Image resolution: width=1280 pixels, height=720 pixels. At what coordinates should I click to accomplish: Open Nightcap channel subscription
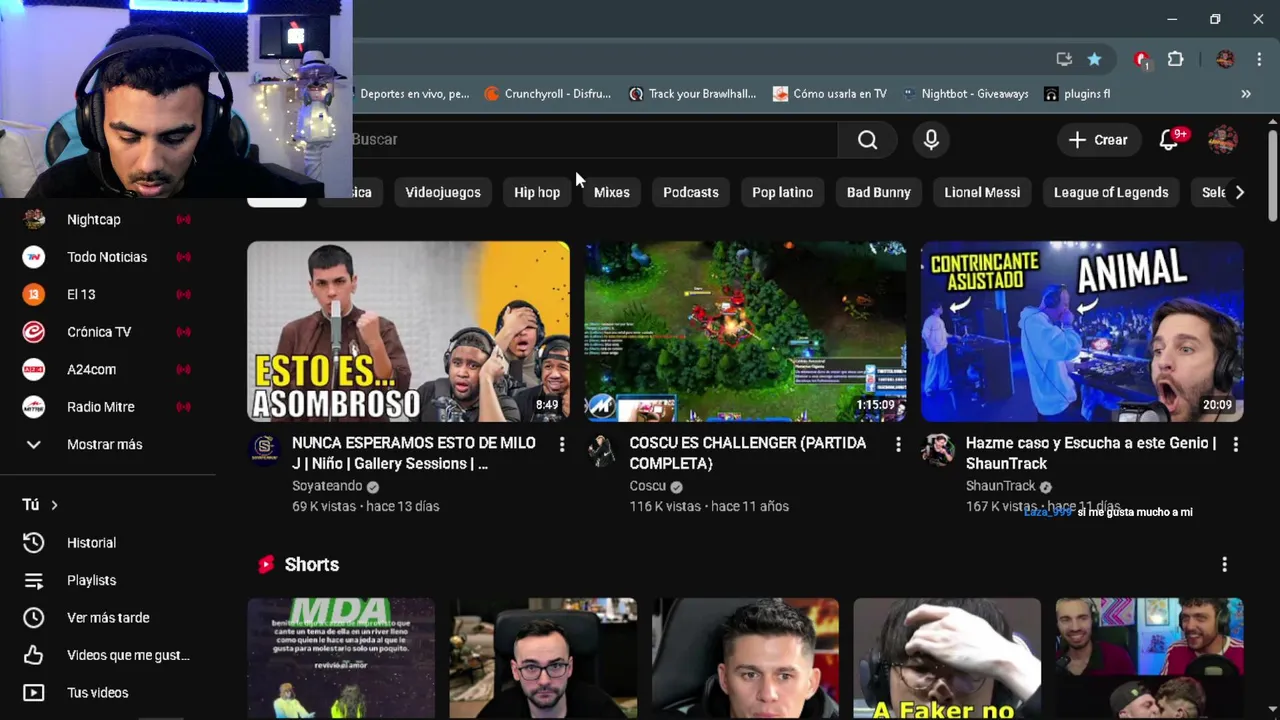[x=108, y=219]
